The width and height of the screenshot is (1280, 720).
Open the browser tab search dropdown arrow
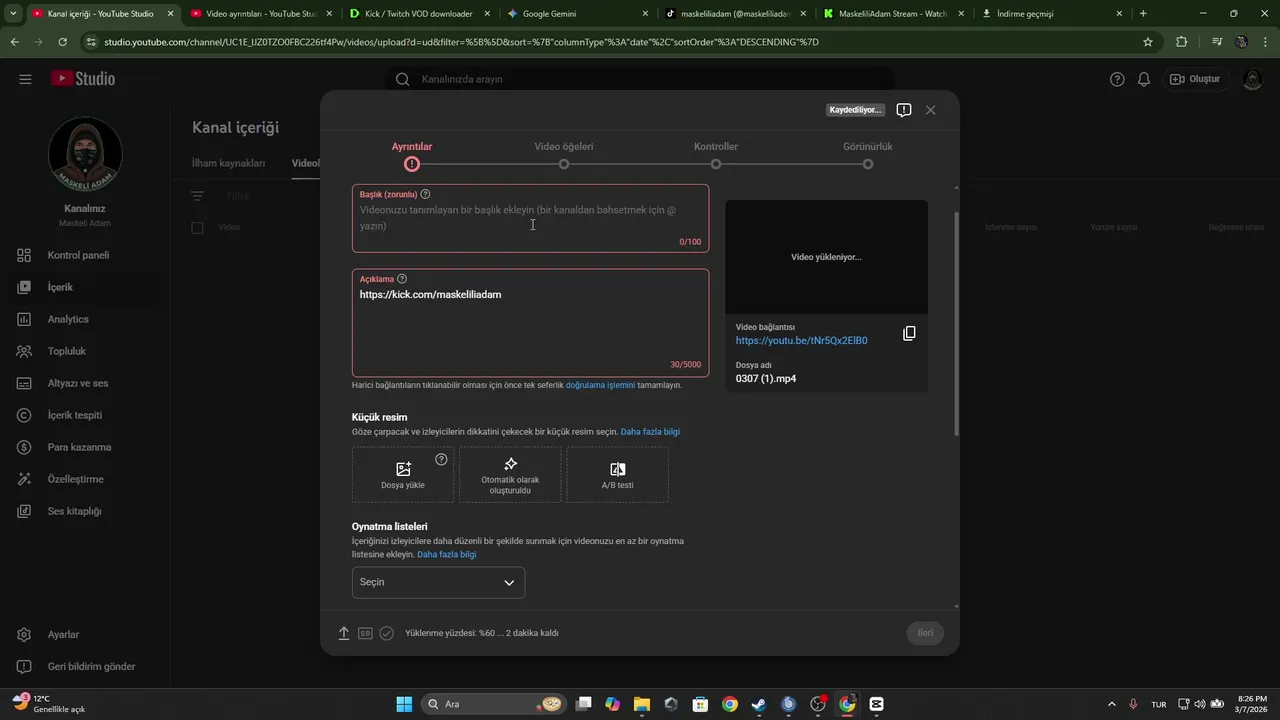coord(13,14)
